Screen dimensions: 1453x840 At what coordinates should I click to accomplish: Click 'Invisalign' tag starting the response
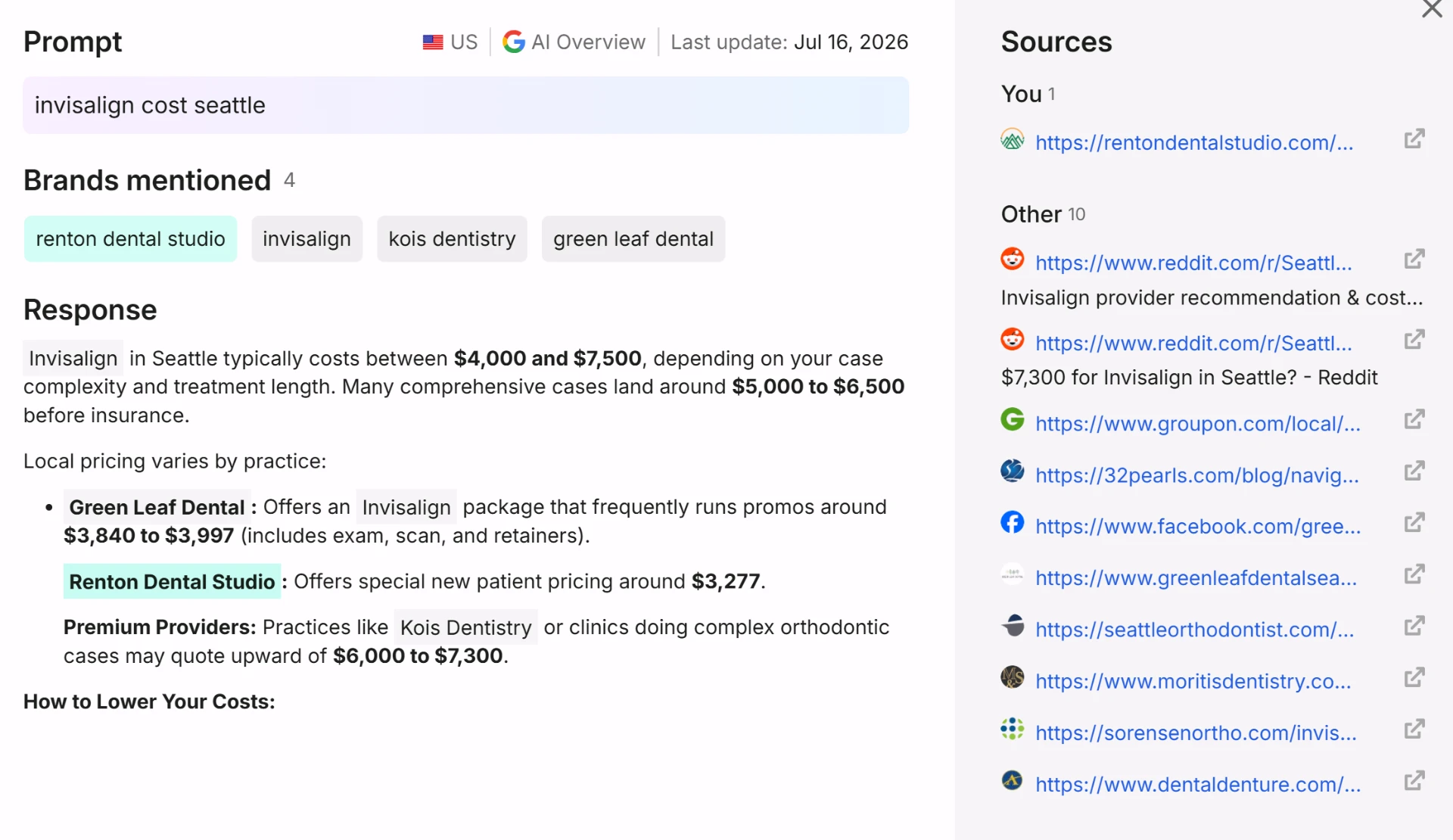click(73, 358)
